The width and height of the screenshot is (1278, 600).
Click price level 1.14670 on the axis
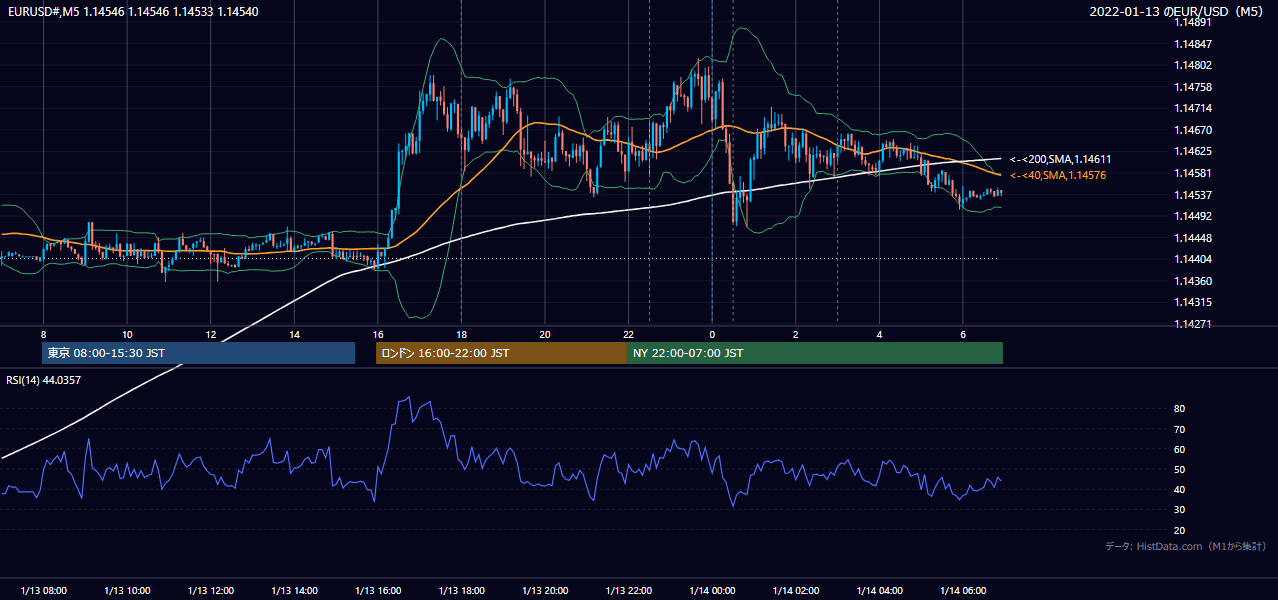(x=1193, y=130)
